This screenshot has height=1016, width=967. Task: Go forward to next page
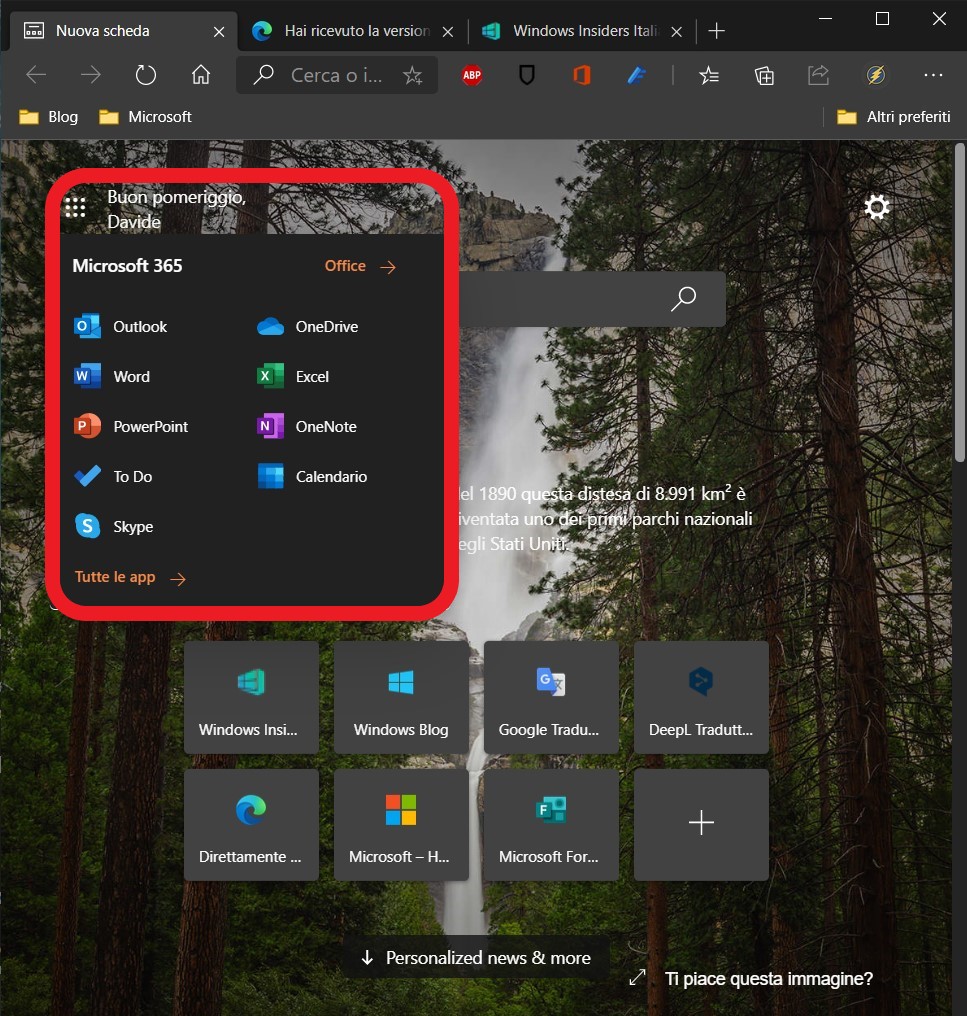pos(91,75)
